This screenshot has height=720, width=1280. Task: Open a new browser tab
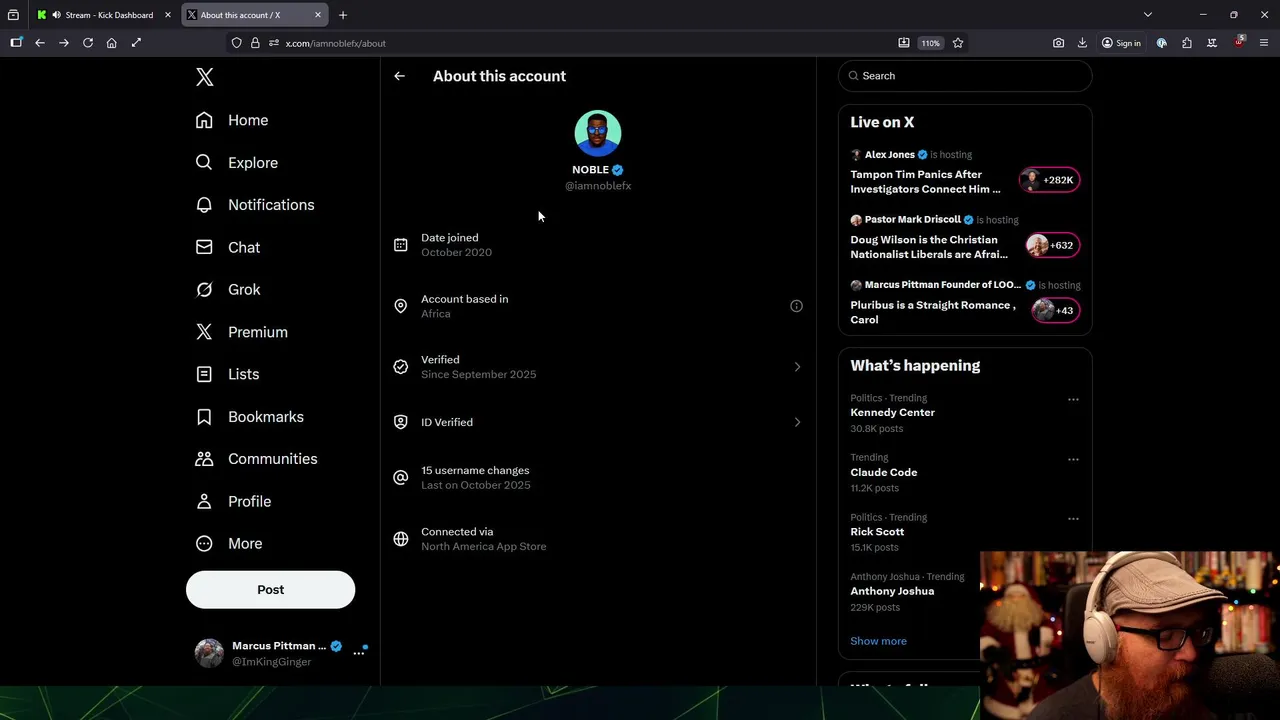pyautogui.click(x=343, y=15)
